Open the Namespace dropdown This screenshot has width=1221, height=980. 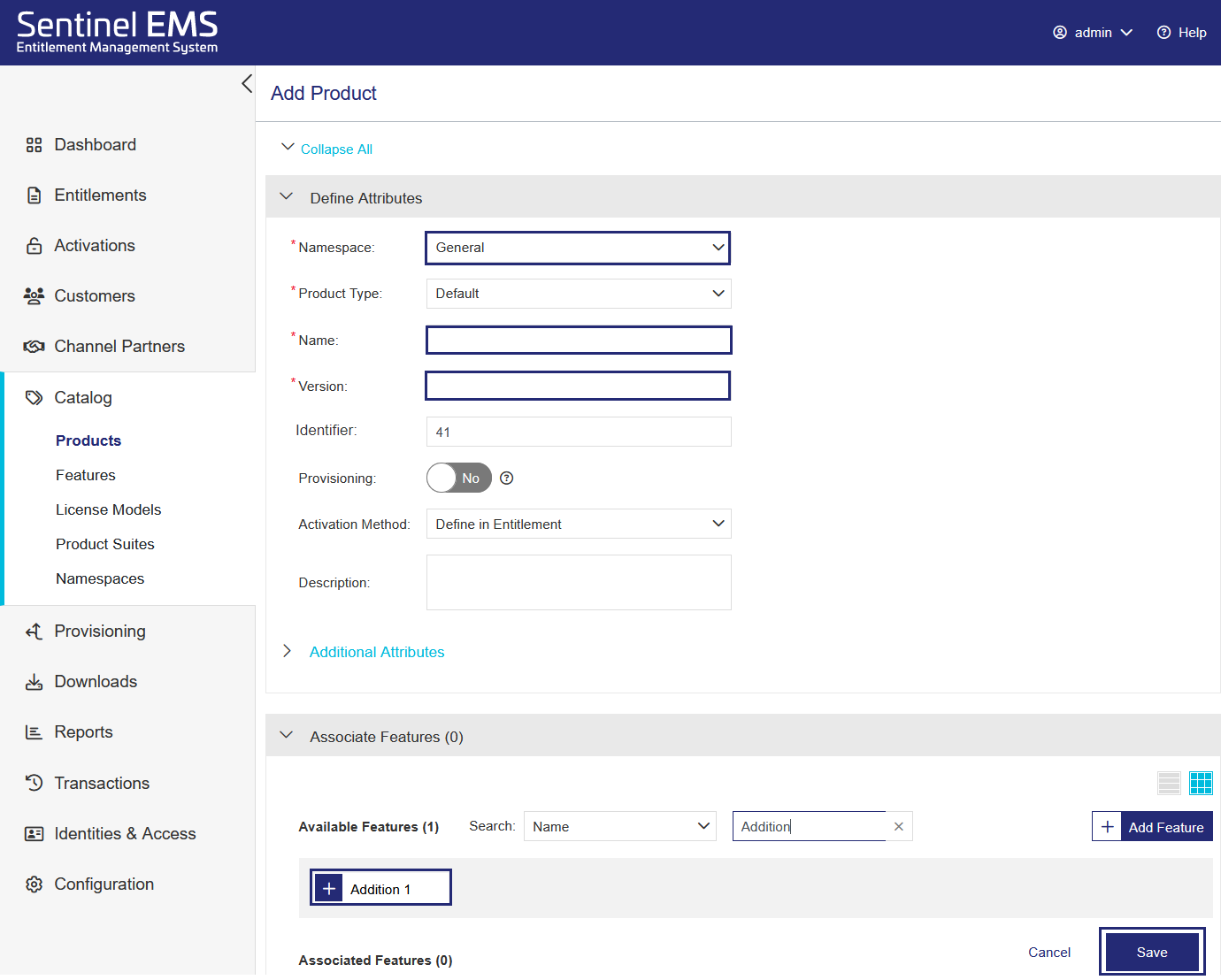click(x=578, y=248)
